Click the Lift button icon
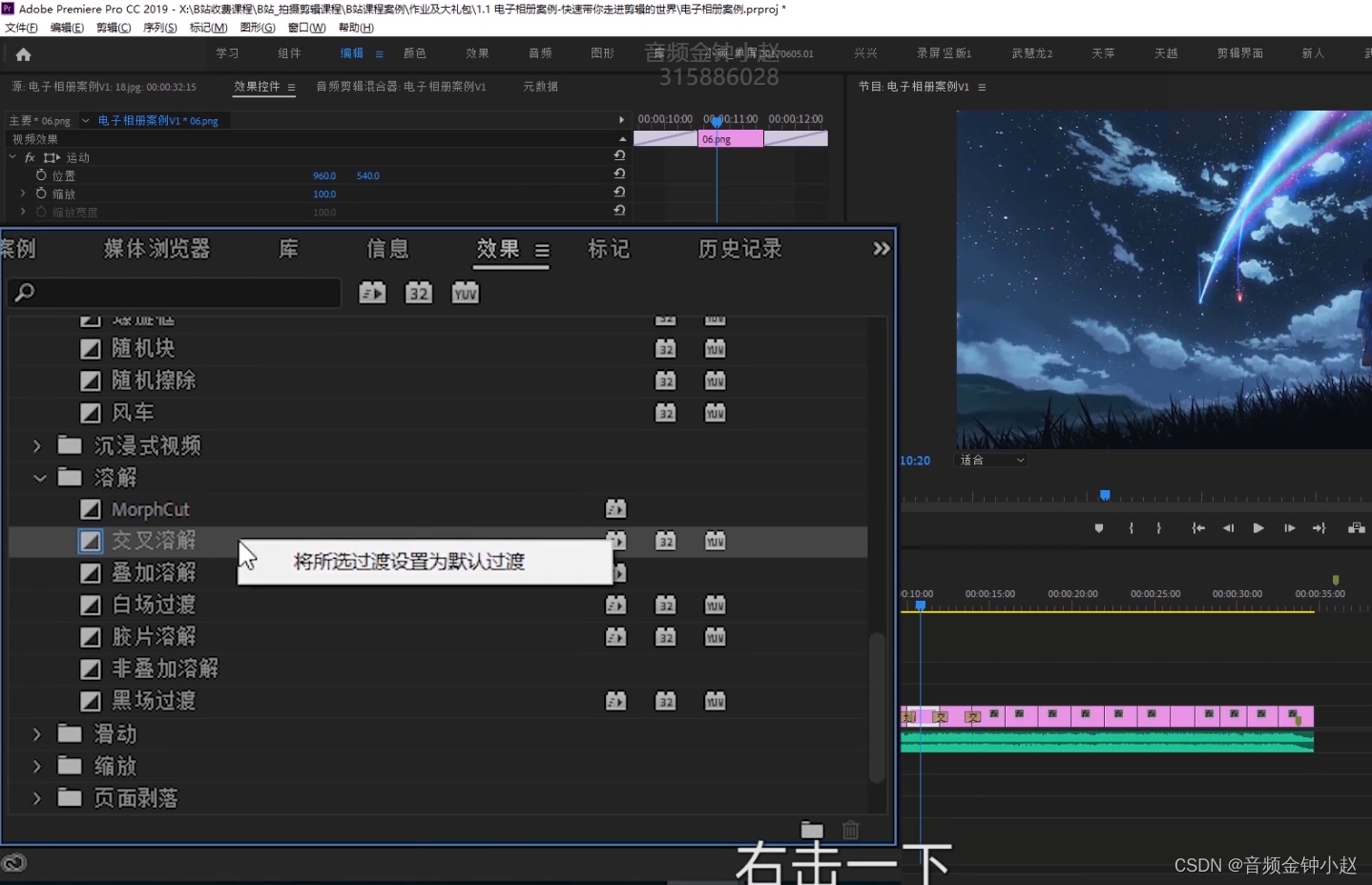Screen dimensions: 1372x885 [1356, 527]
